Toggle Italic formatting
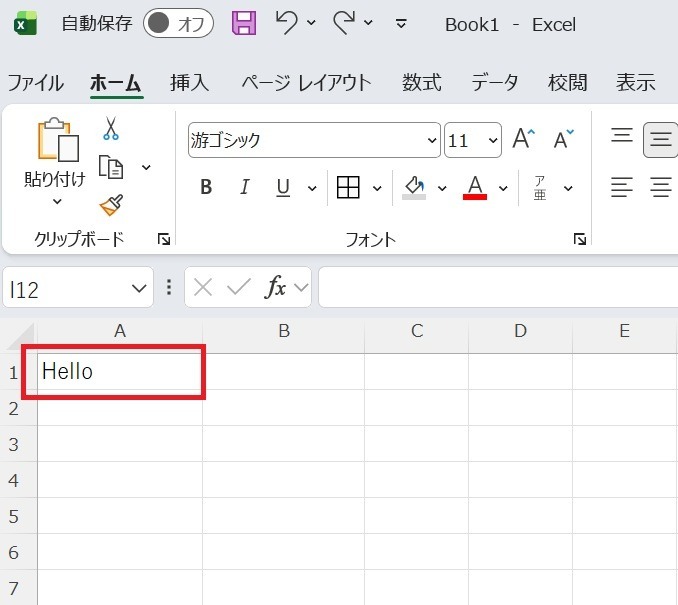This screenshot has height=605, width=678. click(245, 187)
